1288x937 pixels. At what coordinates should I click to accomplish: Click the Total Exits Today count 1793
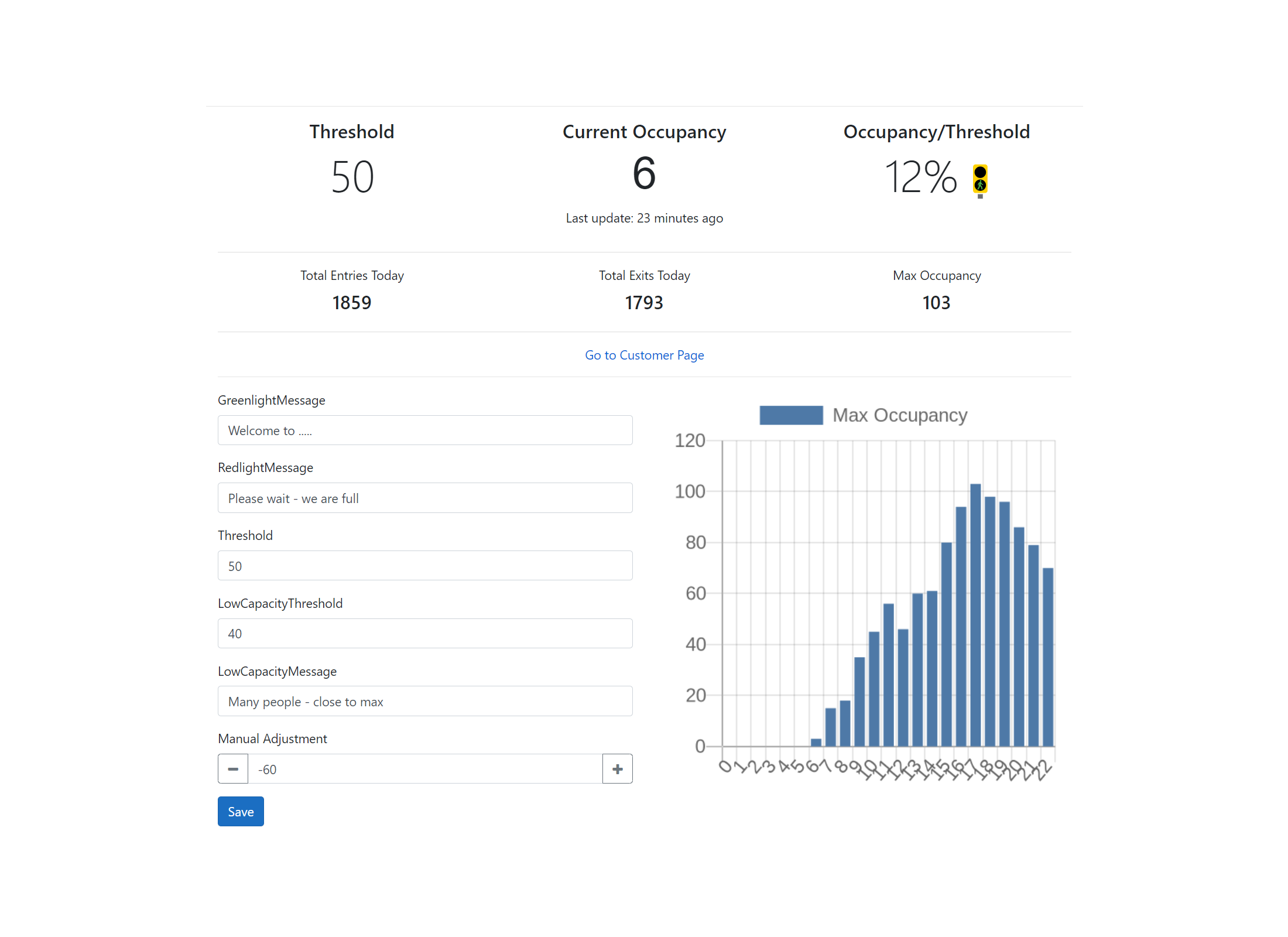(644, 303)
